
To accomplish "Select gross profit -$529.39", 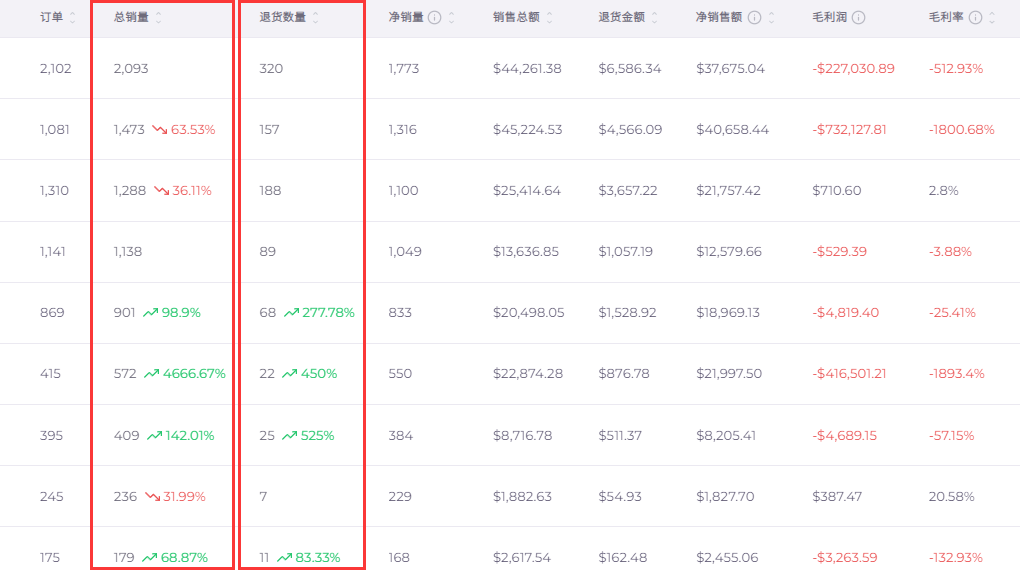I will point(840,252).
